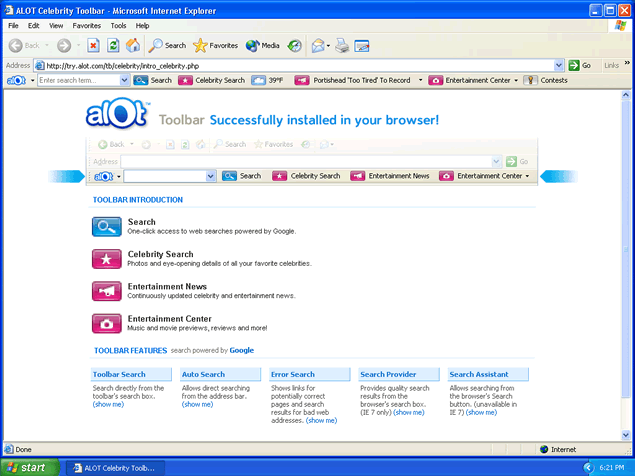The height and width of the screenshot is (476, 635).
Task: Click show me link under Toolbar Search
Action: [x=108, y=404]
